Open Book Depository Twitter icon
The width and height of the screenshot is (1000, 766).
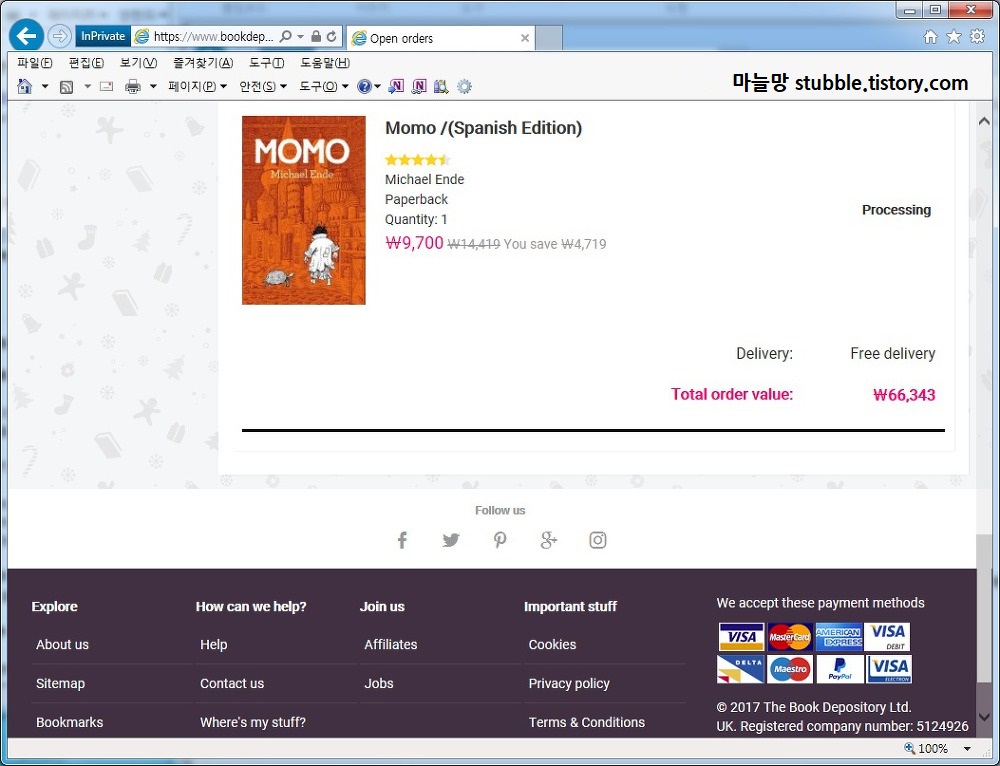pyautogui.click(x=451, y=540)
